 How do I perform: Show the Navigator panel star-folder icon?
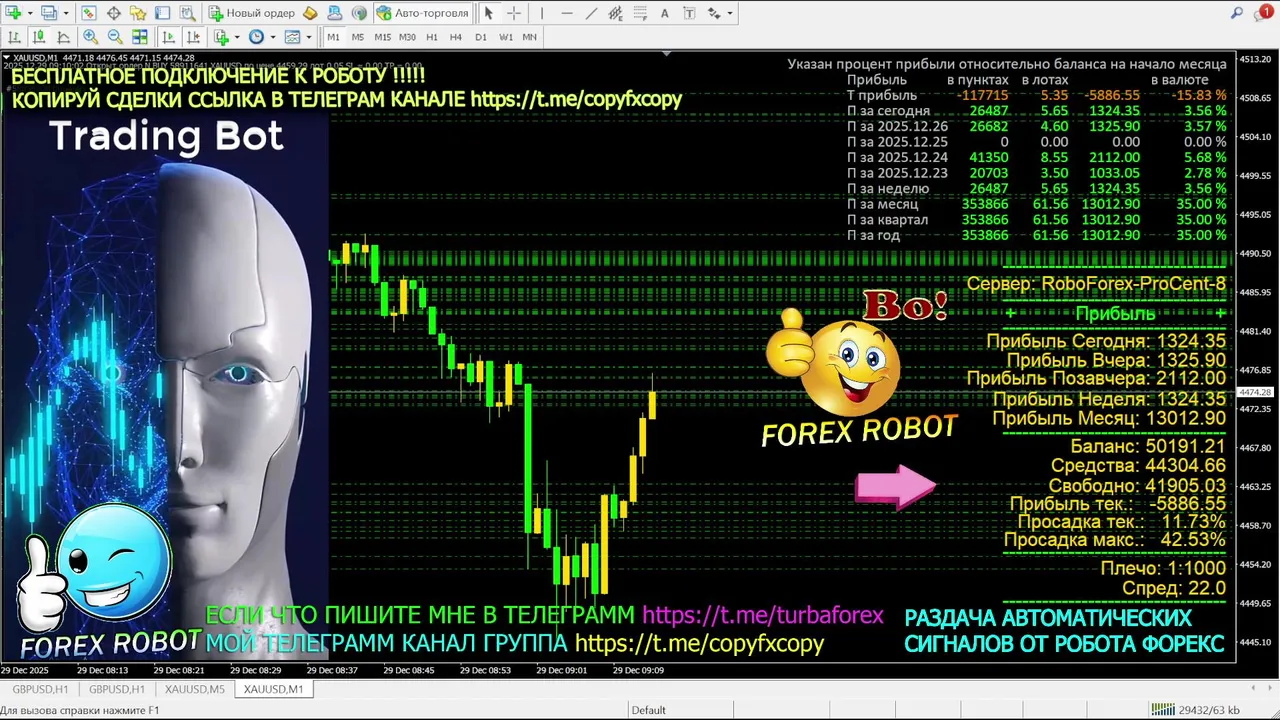(x=138, y=13)
